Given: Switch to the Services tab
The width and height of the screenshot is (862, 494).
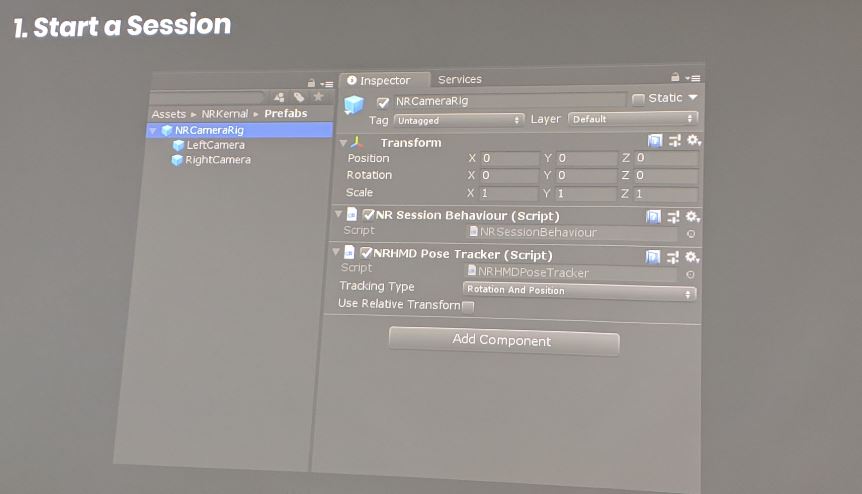Looking at the screenshot, I should tap(459, 80).
